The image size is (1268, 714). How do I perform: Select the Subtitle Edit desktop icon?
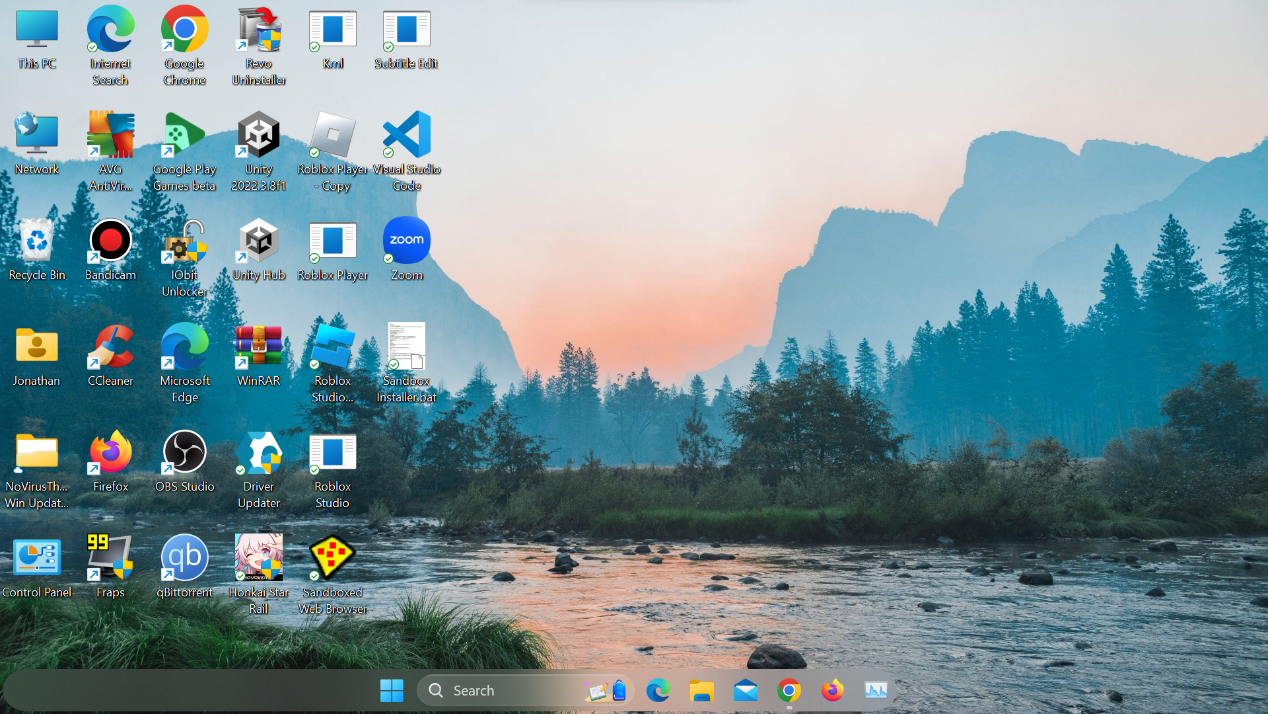[x=407, y=38]
